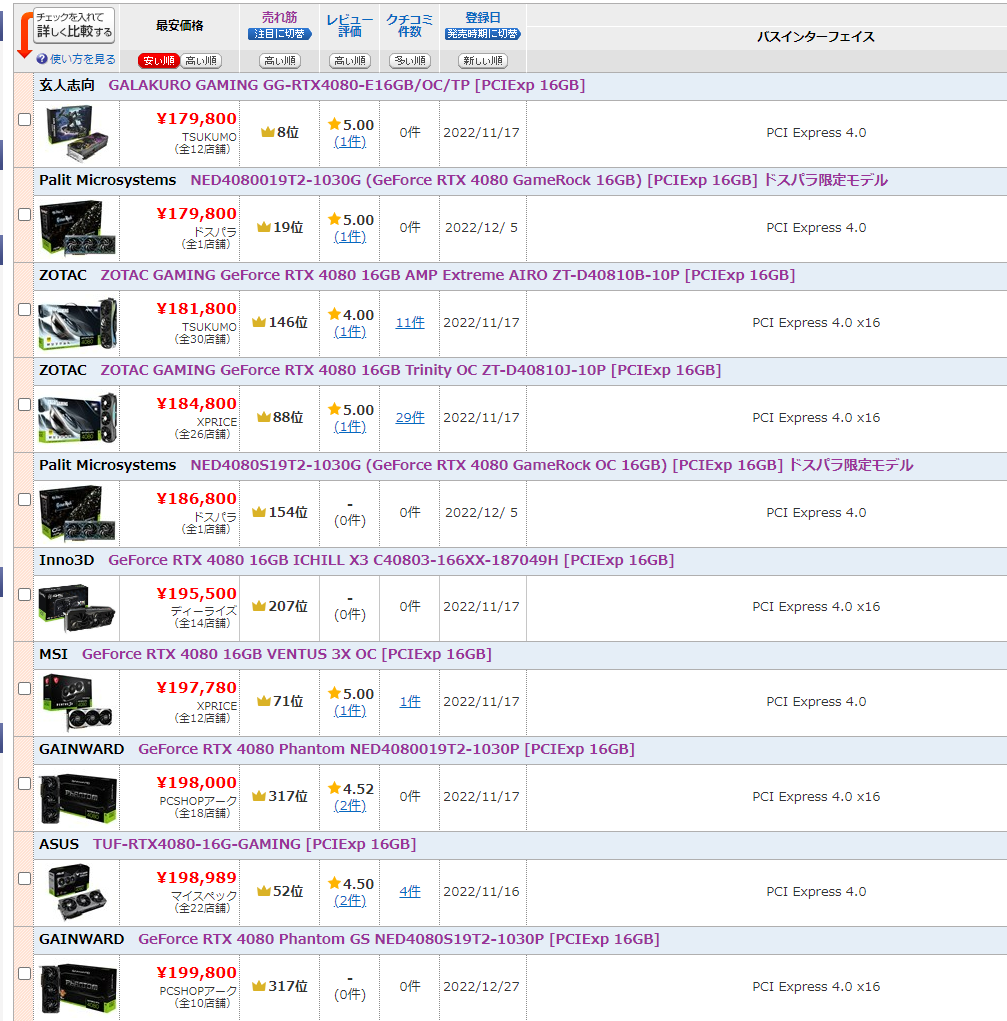Viewport: 1007px width, 1021px height.
Task: Open the GAINWARD Phantom NED4080019T2 thumbnail
Action: click(78, 798)
